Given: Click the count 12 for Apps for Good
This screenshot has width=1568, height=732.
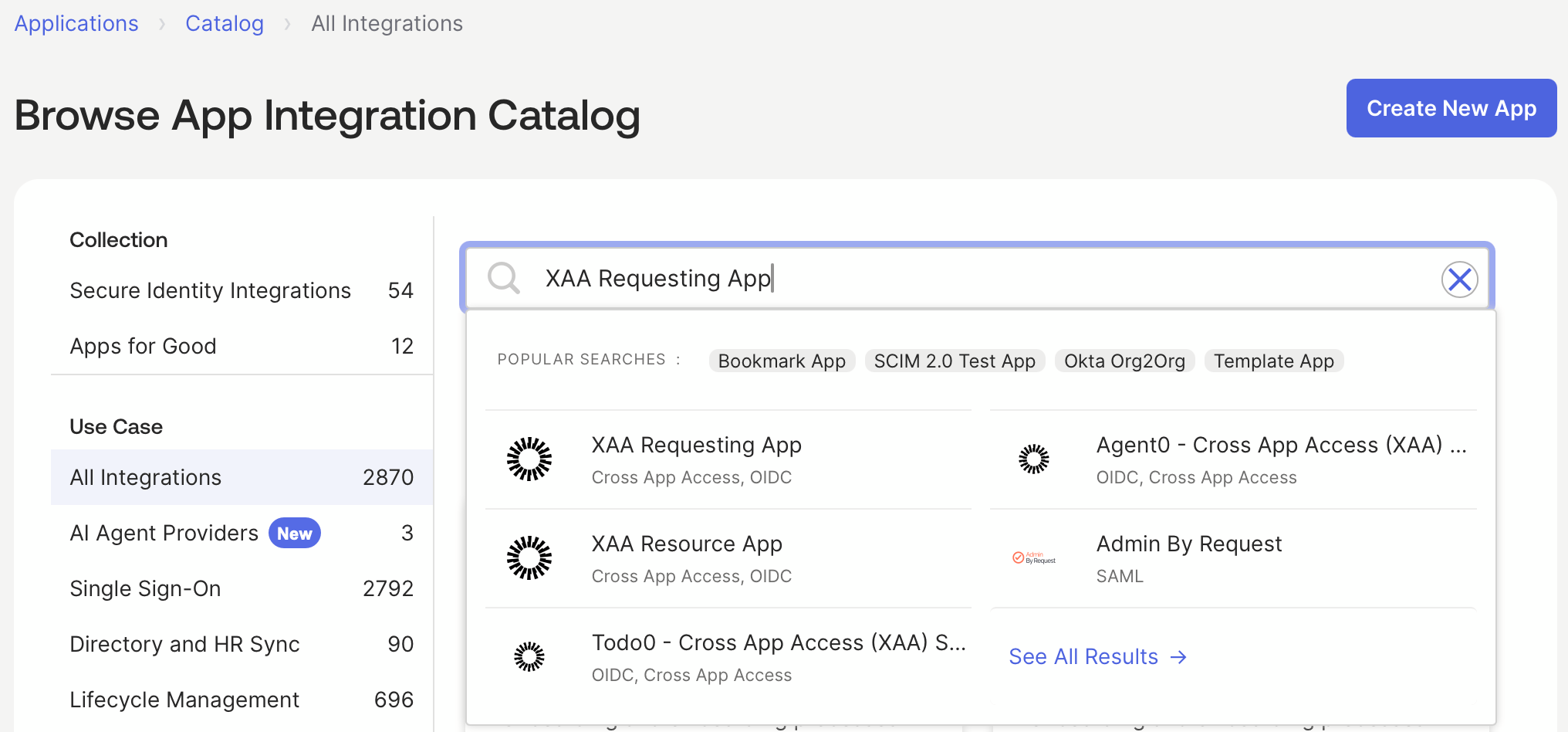Looking at the screenshot, I should point(402,346).
